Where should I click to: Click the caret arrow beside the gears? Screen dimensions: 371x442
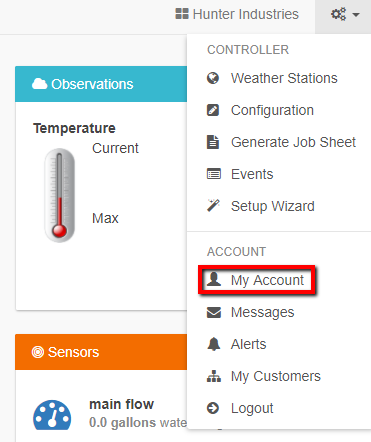(356, 15)
